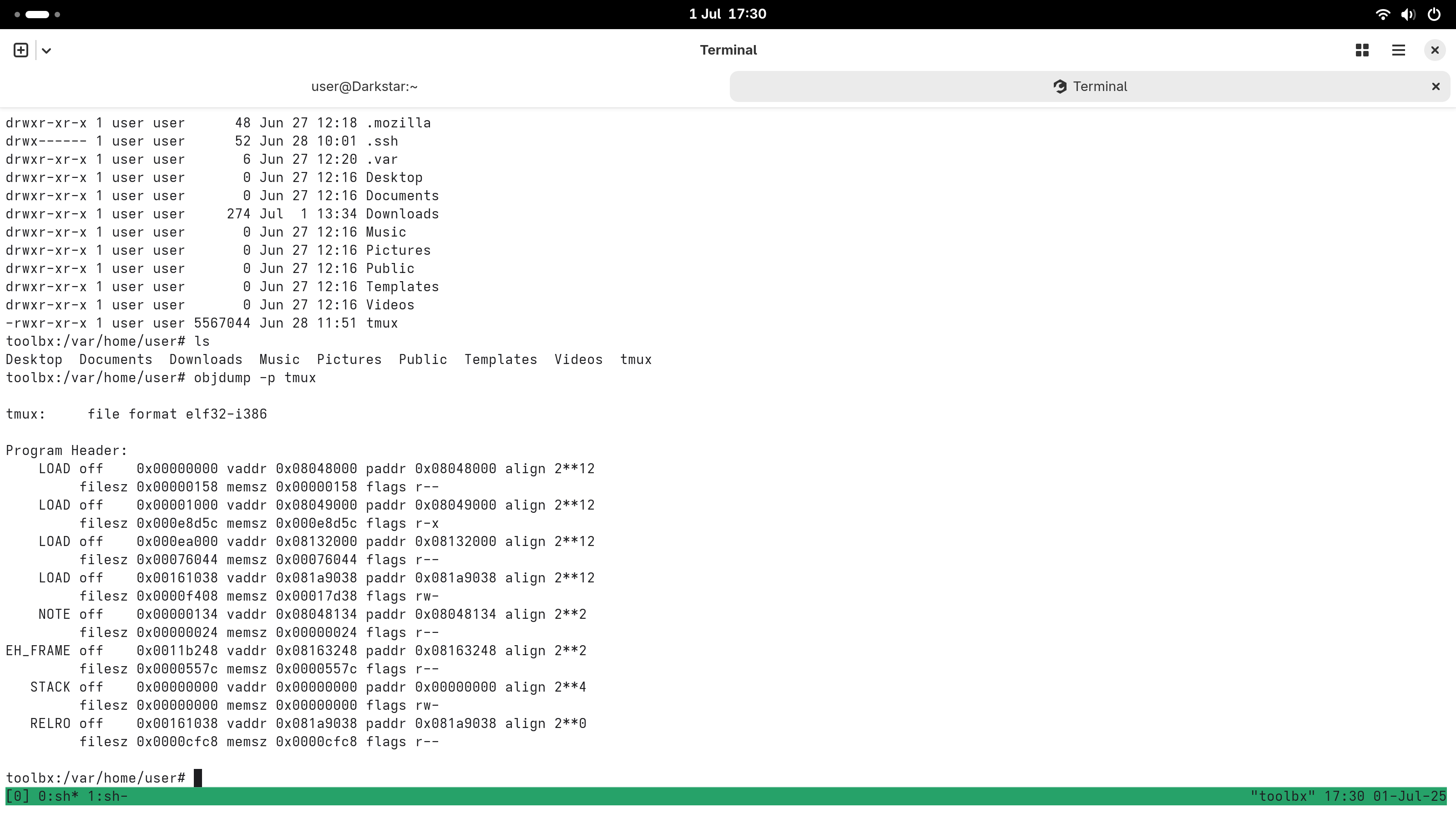This screenshot has width=1456, height=819.
Task: Click the power icon in top bar
Action: pyautogui.click(x=1434, y=14)
